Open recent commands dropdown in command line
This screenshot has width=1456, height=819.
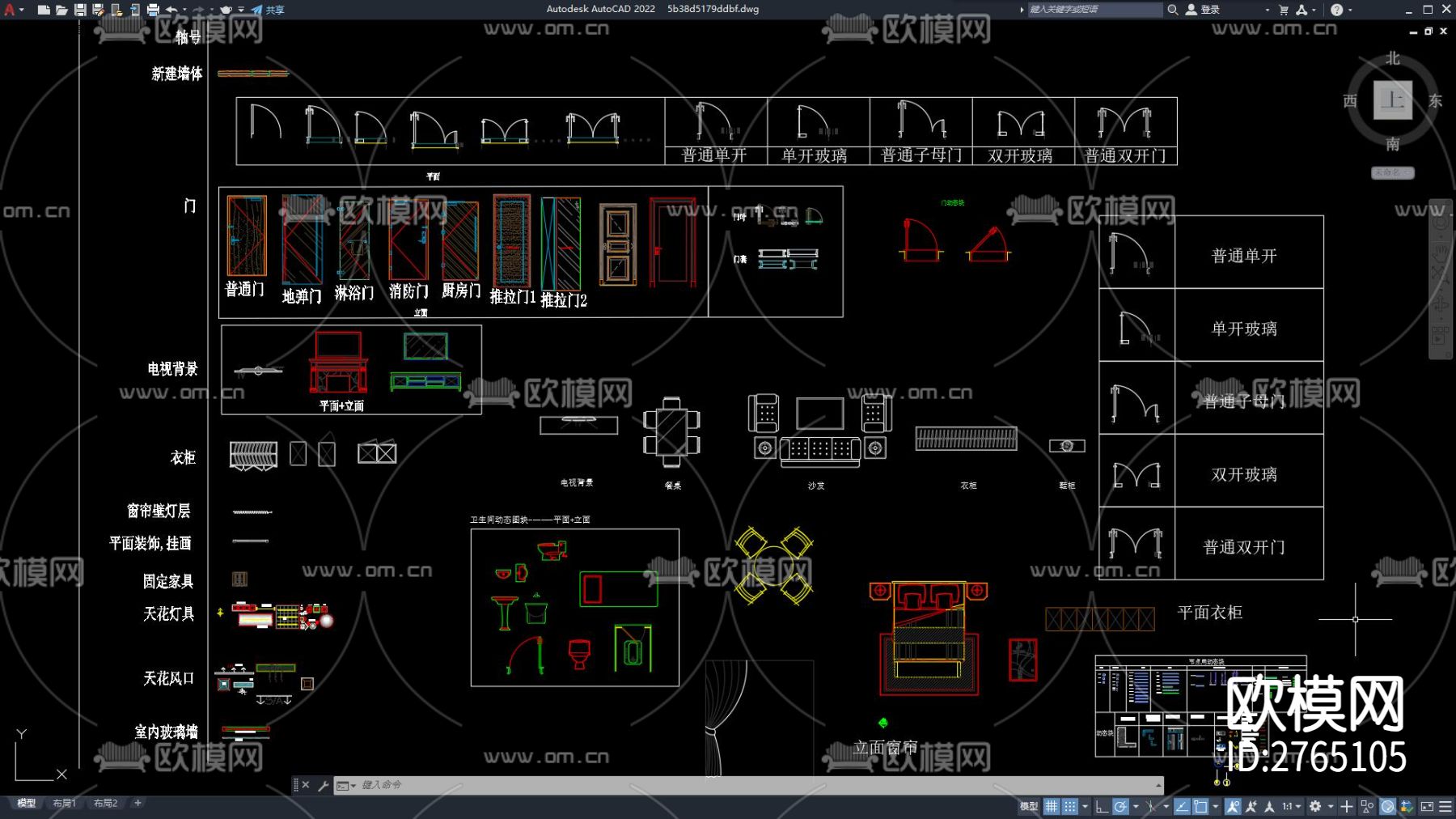click(346, 785)
